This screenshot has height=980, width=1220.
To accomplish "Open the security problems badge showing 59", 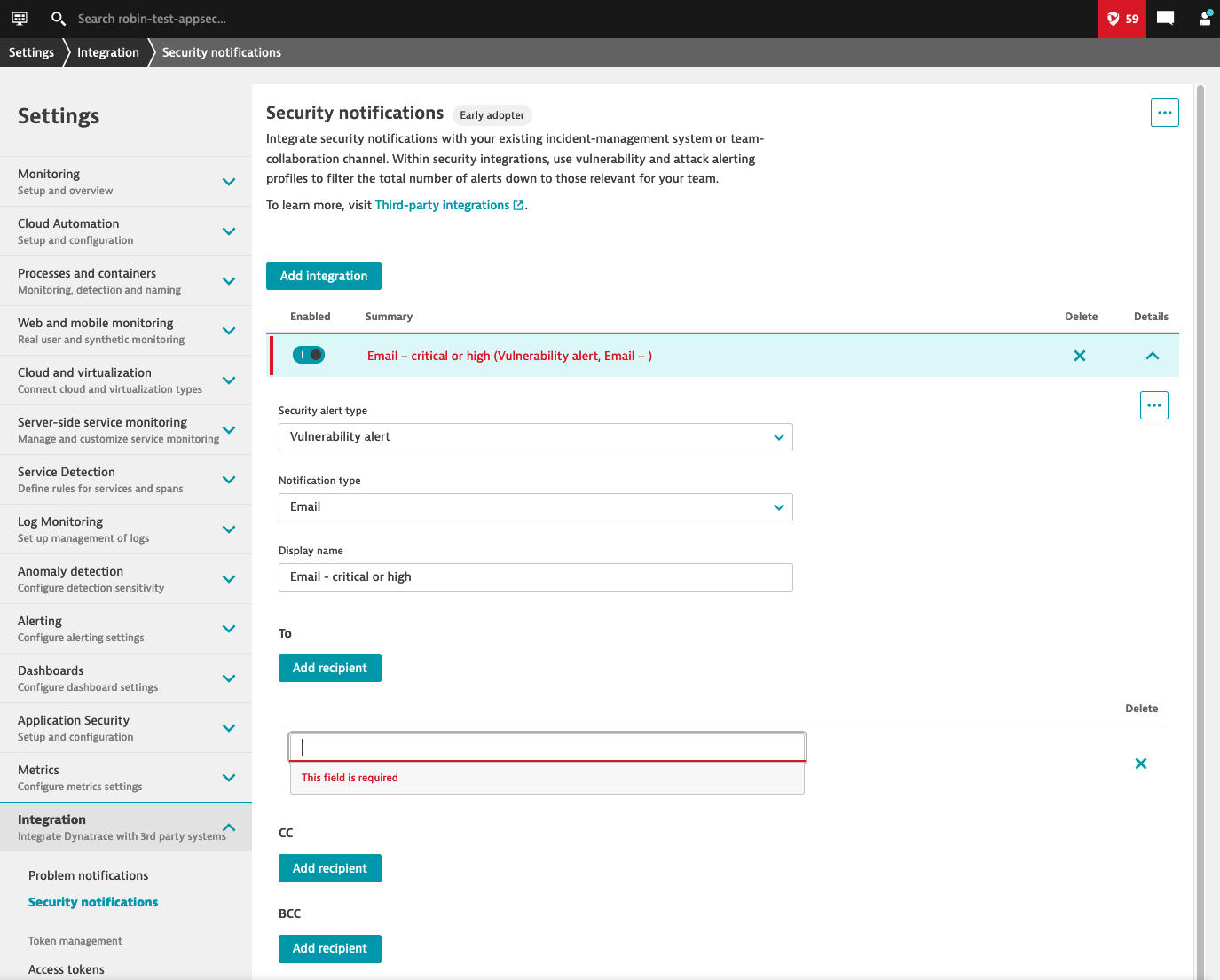I will click(x=1122, y=19).
